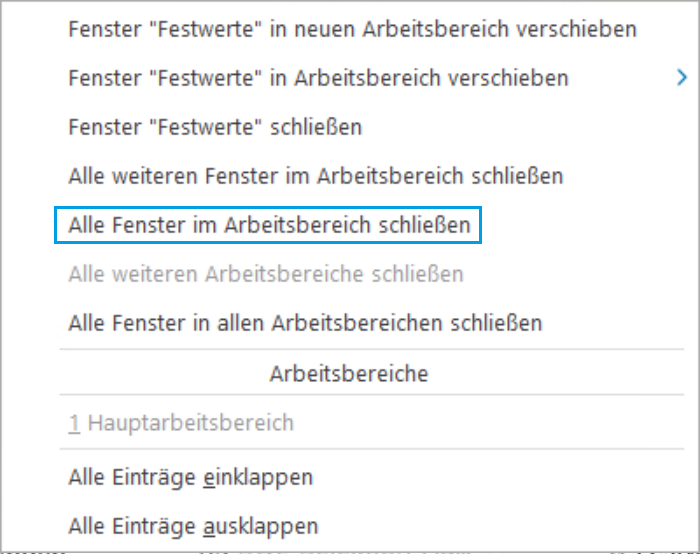Click greyed 'Alle weiteren Arbeitsbereiche schließen'
Viewport: 700px width, 554px height.
[x=266, y=274]
